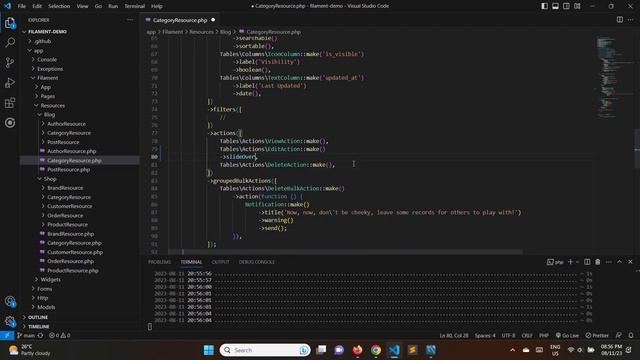Add a new terminal with plus icon
Screen dimensions: 640x360
[x=570, y=262]
